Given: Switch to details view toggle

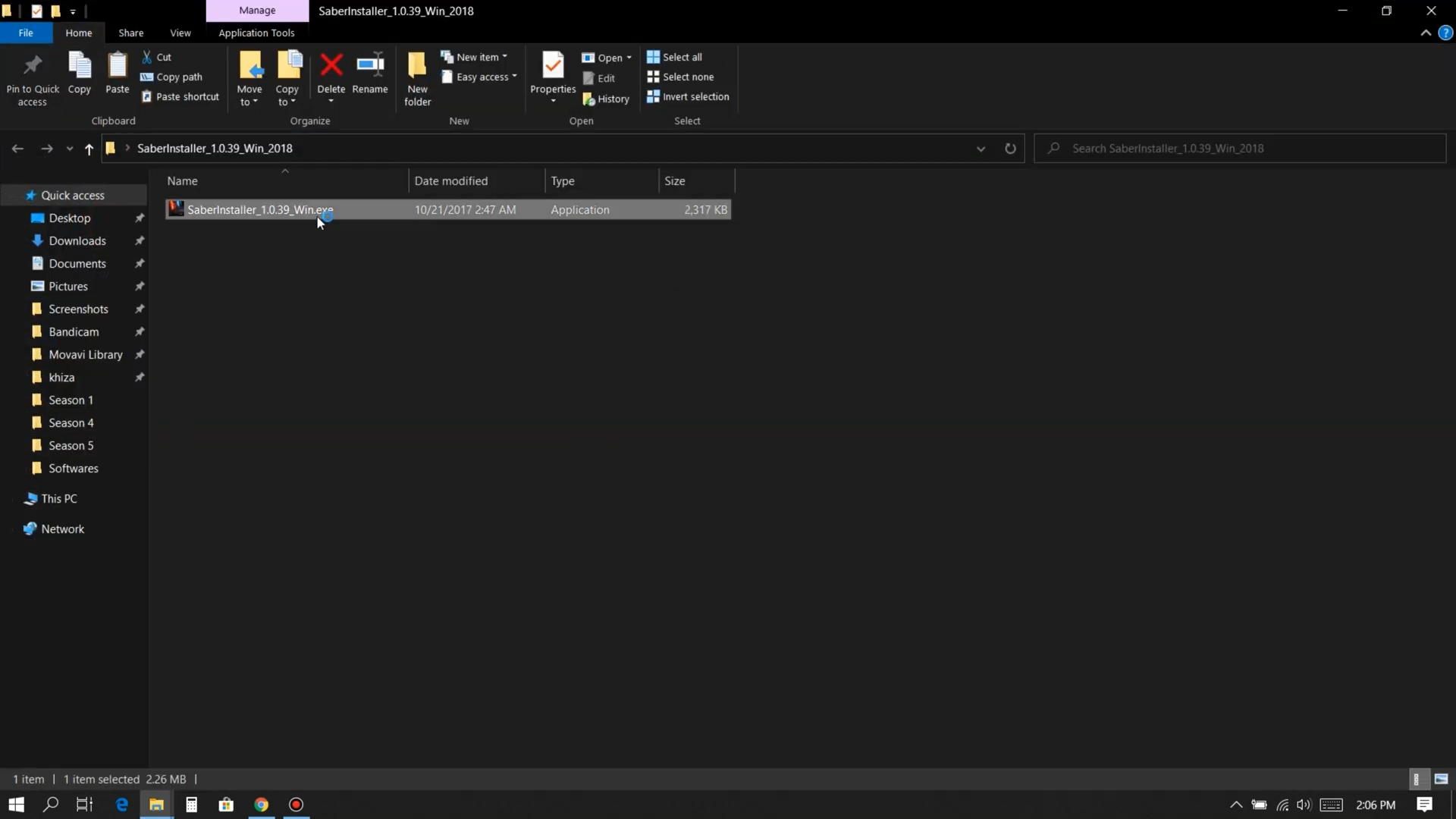Looking at the screenshot, I should [x=1417, y=779].
